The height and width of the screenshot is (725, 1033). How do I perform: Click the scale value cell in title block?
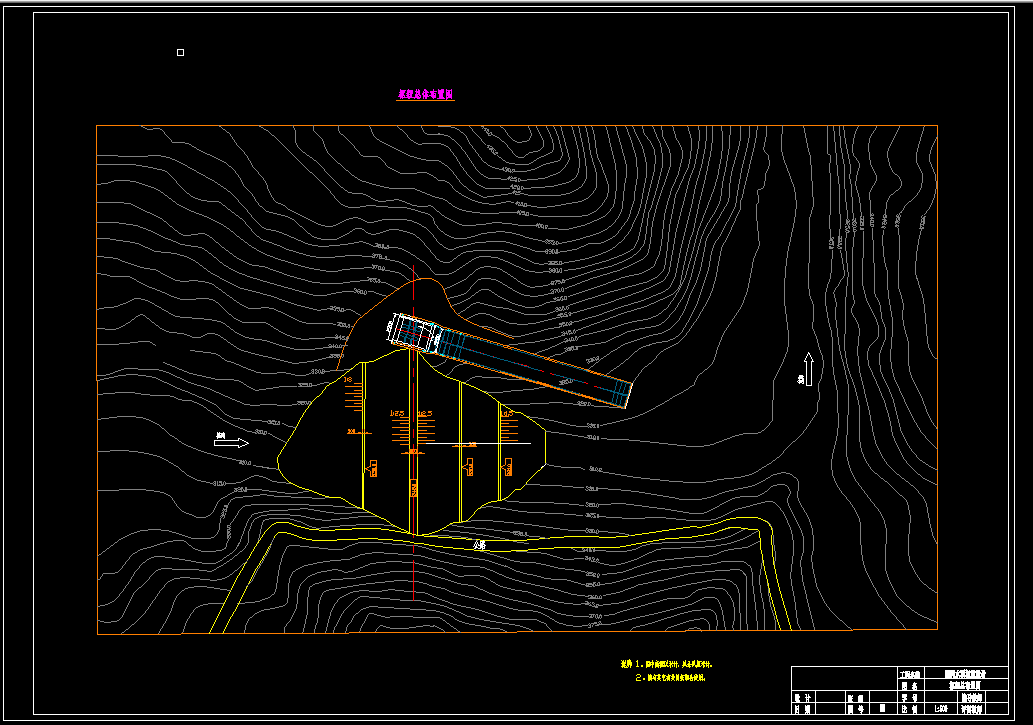click(941, 709)
